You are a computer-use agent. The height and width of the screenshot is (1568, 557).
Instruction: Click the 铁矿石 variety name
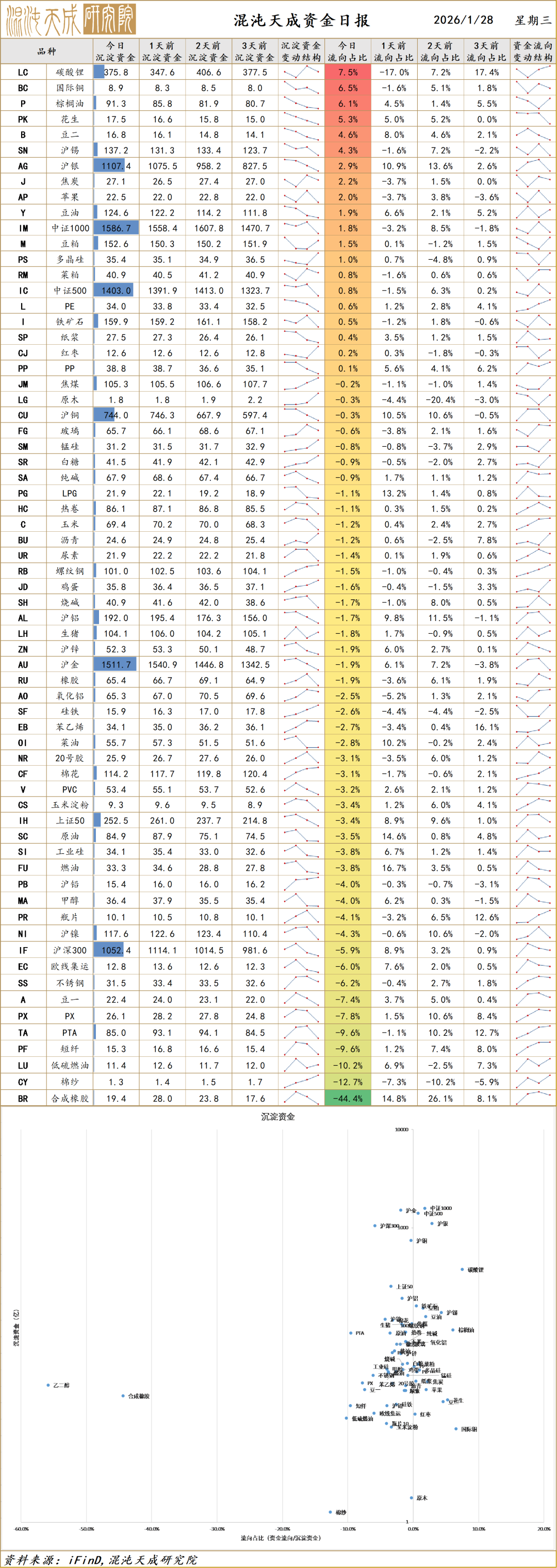pos(70,322)
